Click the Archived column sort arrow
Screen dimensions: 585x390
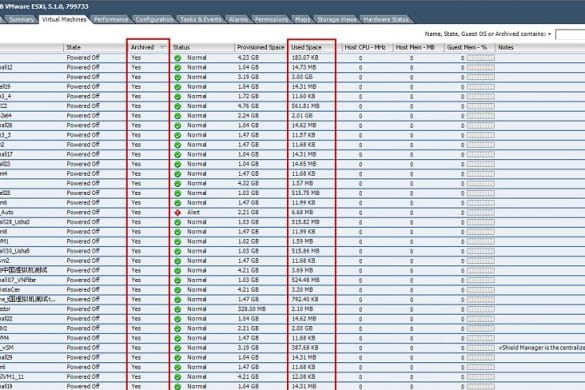[163, 47]
